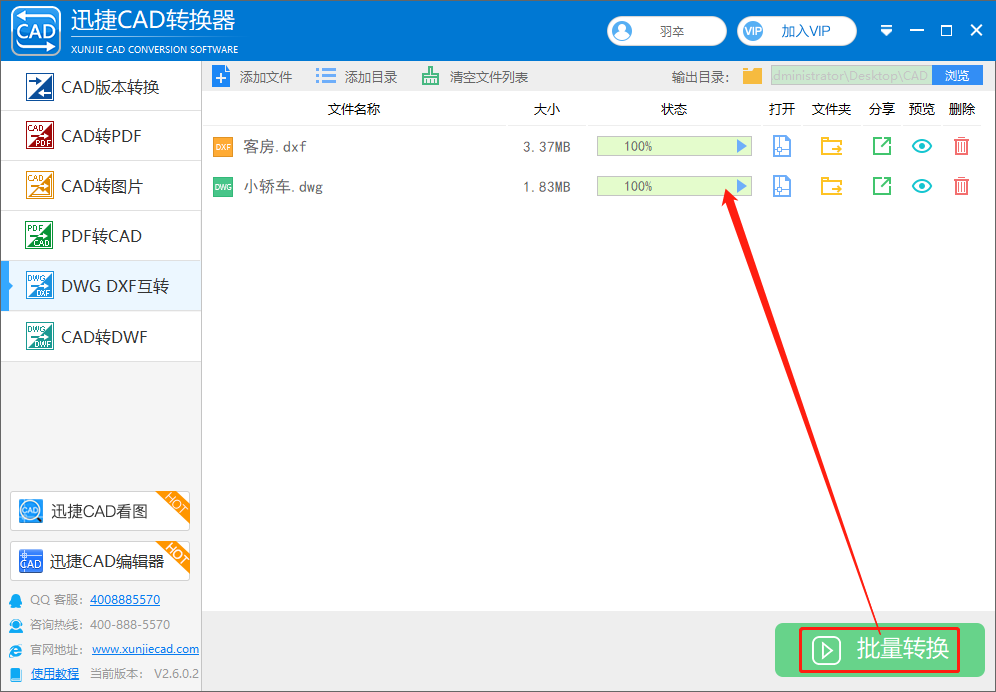Click the 大小 column header
The height and width of the screenshot is (692, 996).
click(x=547, y=109)
